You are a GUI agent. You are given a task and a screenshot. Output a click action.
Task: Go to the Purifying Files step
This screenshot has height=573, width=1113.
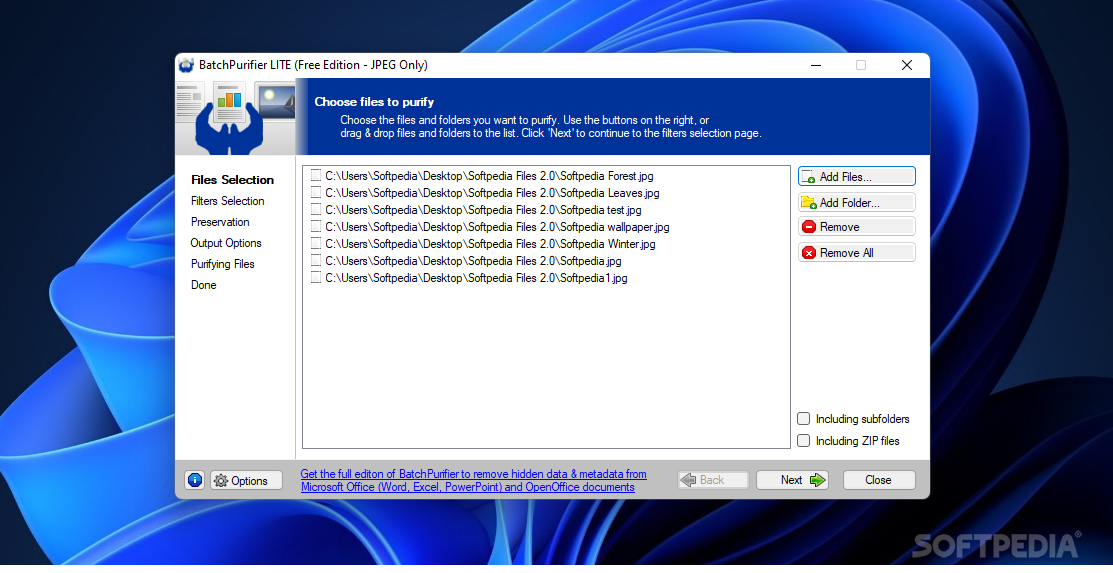click(x=222, y=264)
